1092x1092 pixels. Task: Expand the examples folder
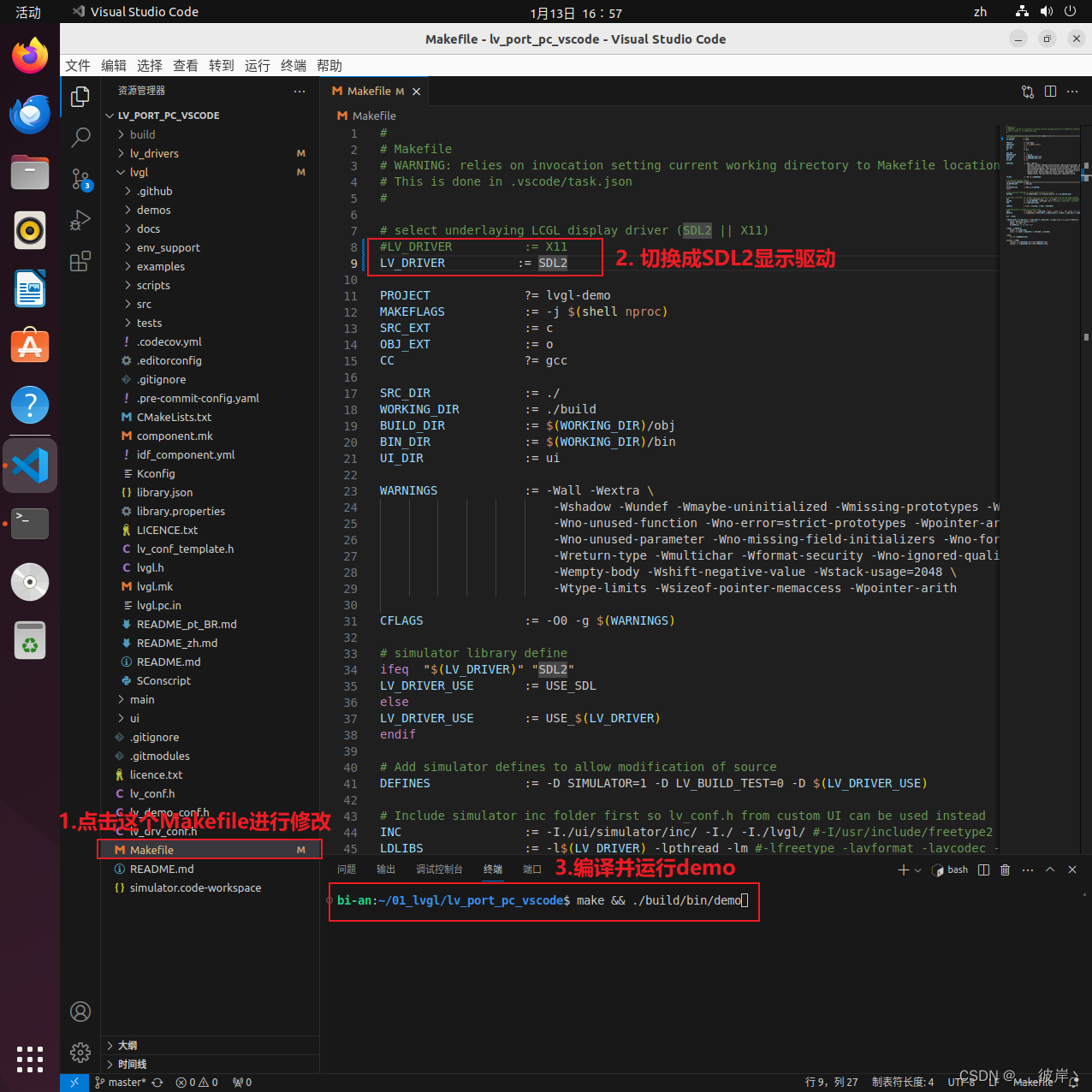[160, 266]
